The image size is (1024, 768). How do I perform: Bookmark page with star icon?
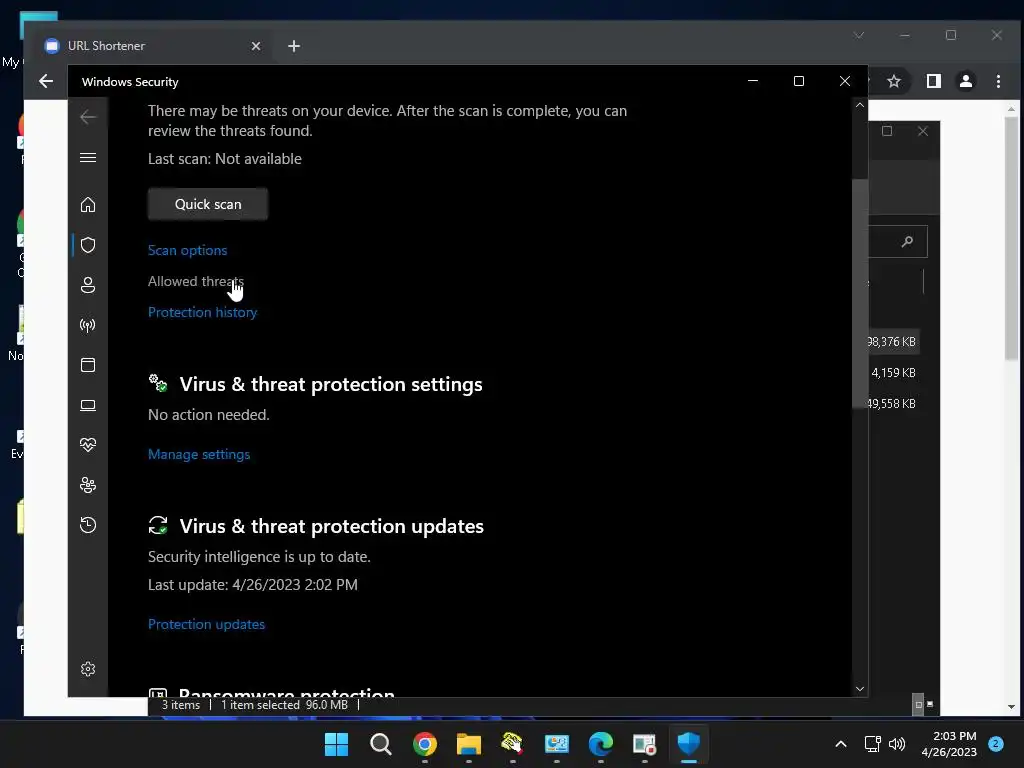pyautogui.click(x=894, y=81)
